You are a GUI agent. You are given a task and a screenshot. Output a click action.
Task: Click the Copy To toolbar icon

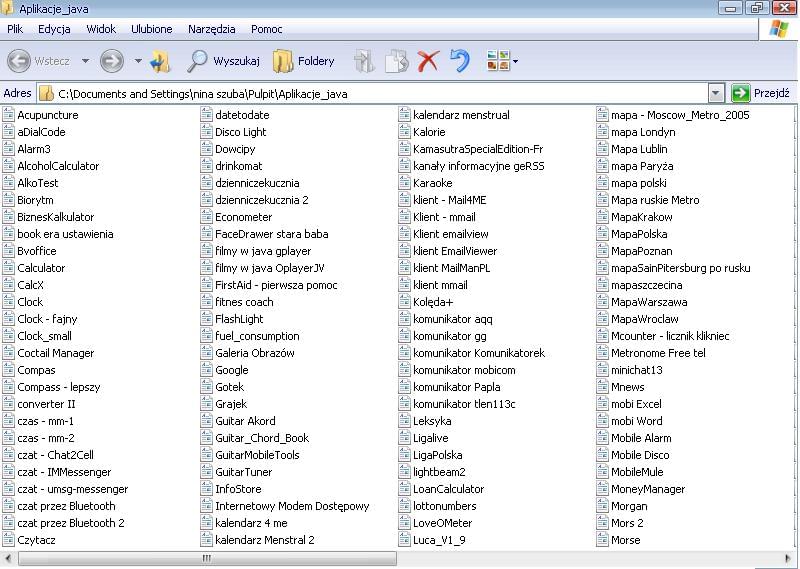pyautogui.click(x=396, y=61)
